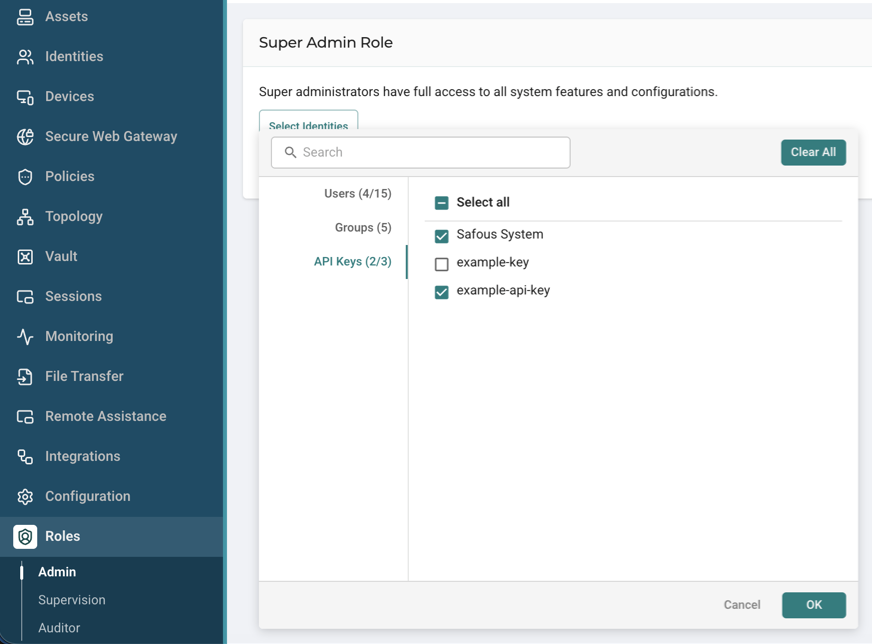Click the Devices icon in sidebar
Viewport: 873px width, 644px height.
coord(25,97)
